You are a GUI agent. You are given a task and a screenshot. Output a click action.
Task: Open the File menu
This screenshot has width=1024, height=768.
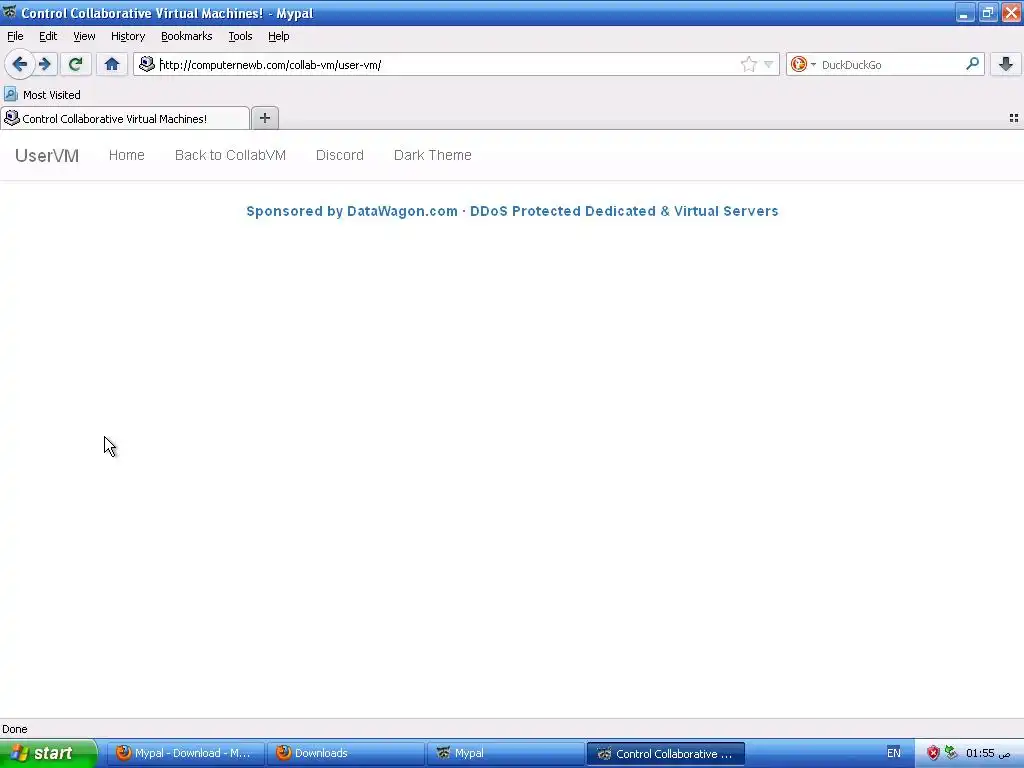(x=15, y=36)
